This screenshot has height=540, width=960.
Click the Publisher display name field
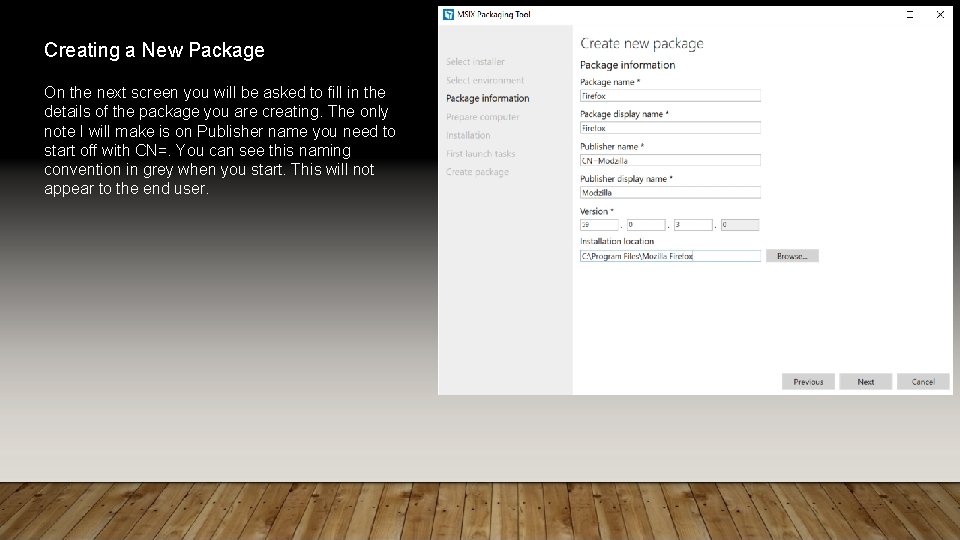pyautogui.click(x=670, y=192)
